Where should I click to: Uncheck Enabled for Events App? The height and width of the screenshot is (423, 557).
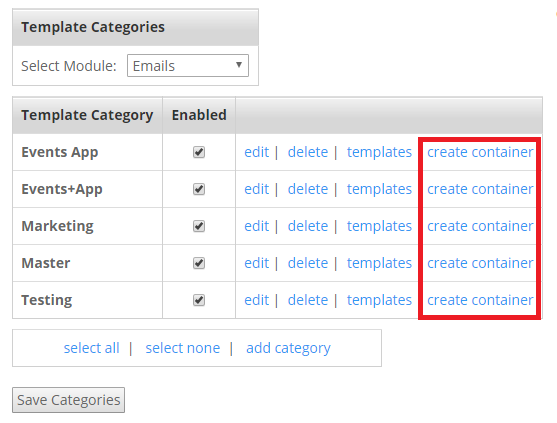tap(199, 152)
